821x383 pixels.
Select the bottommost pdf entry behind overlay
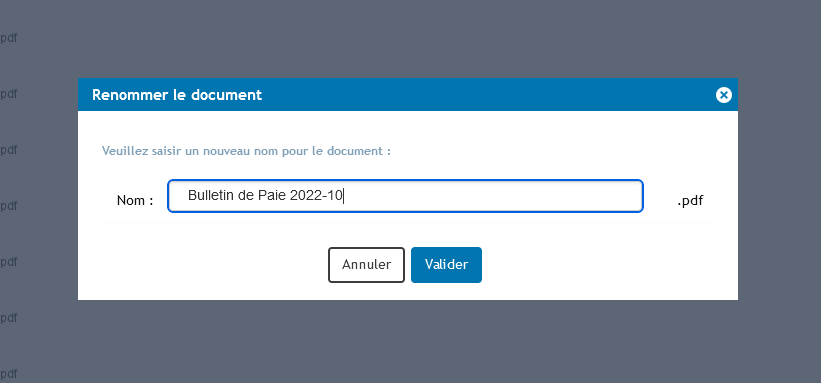(x=9, y=374)
